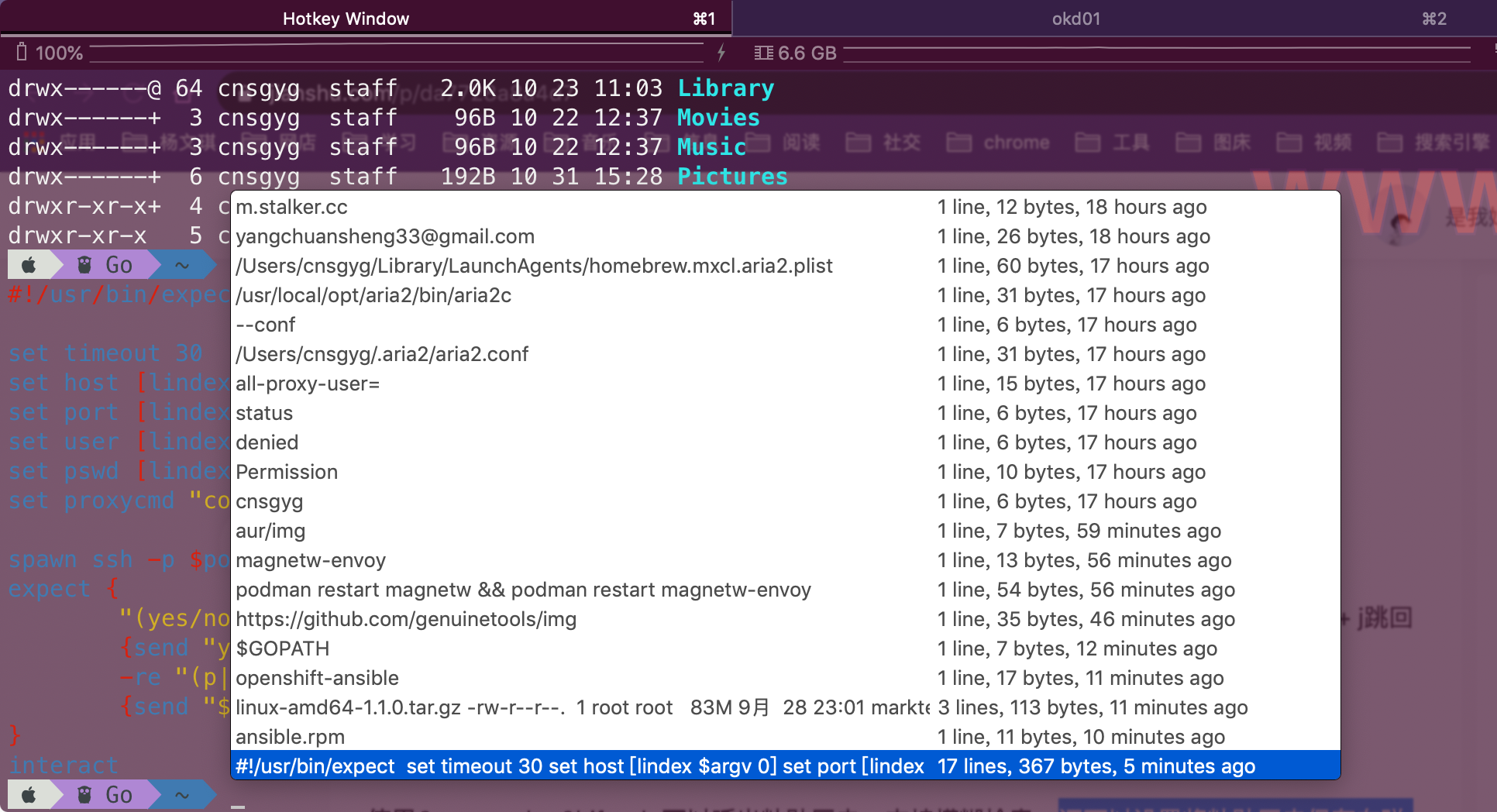Select entry /usr/local/opt/aria2/bin/aria2c
1497x812 pixels.
(x=786, y=295)
